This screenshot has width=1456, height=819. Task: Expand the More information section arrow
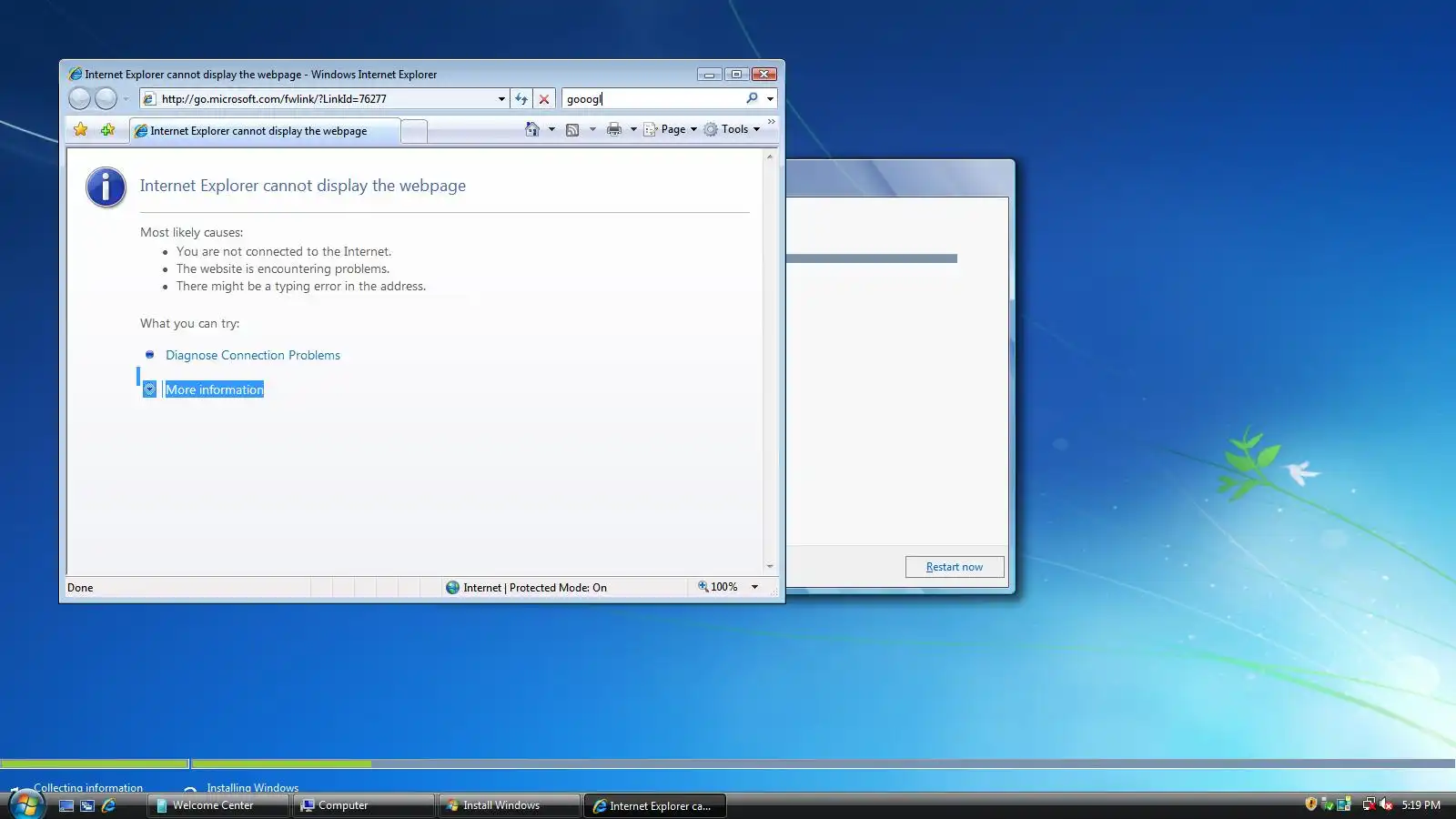click(x=150, y=389)
